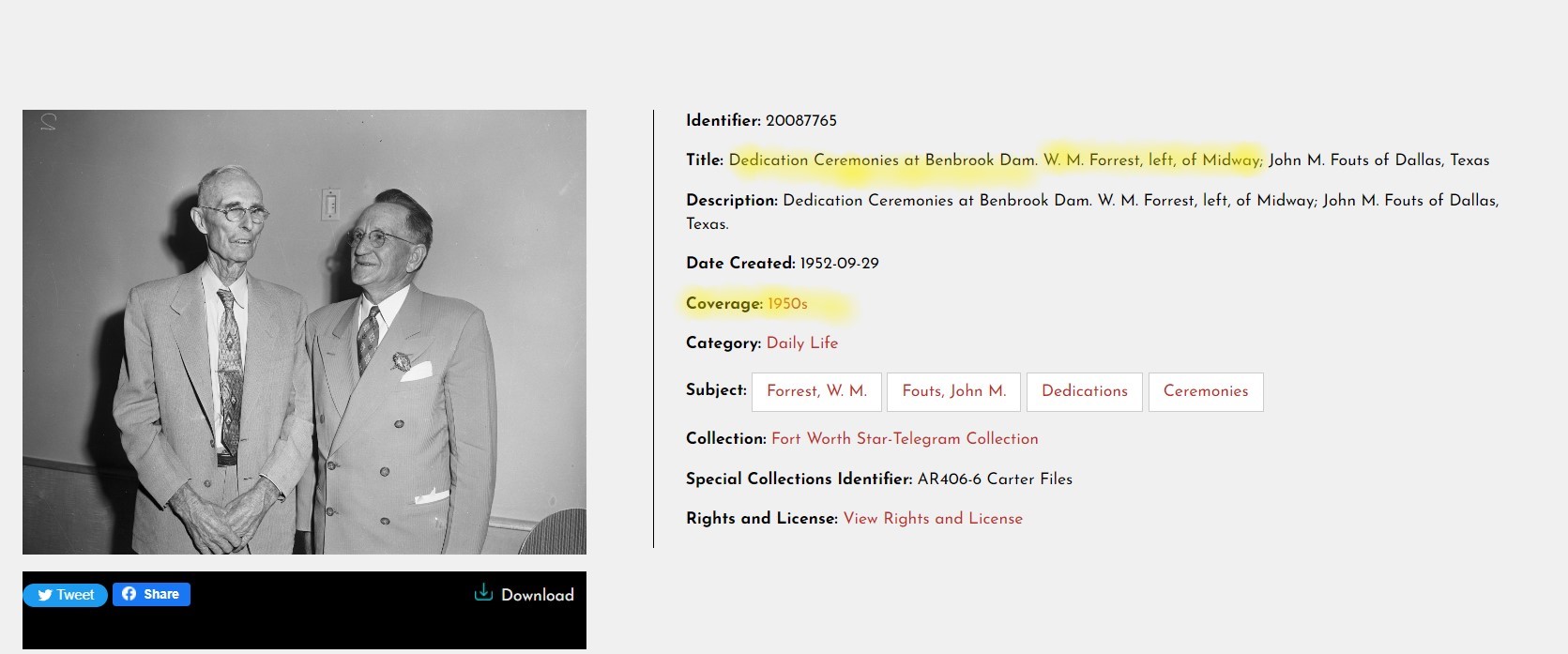The height and width of the screenshot is (654, 1568).
Task: View Rights and License page
Action: [x=933, y=518]
